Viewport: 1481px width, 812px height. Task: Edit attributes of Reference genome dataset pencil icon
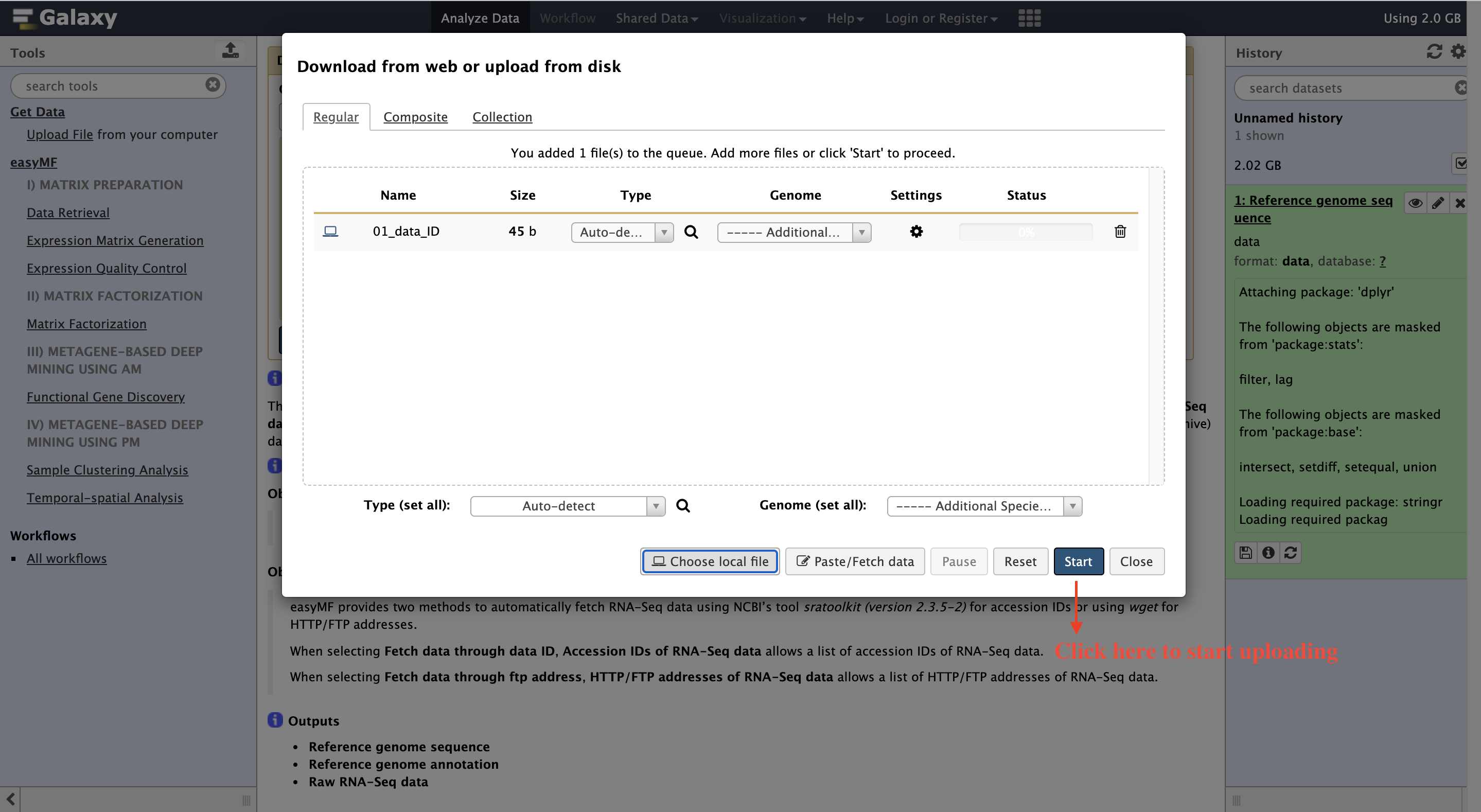(1437, 202)
